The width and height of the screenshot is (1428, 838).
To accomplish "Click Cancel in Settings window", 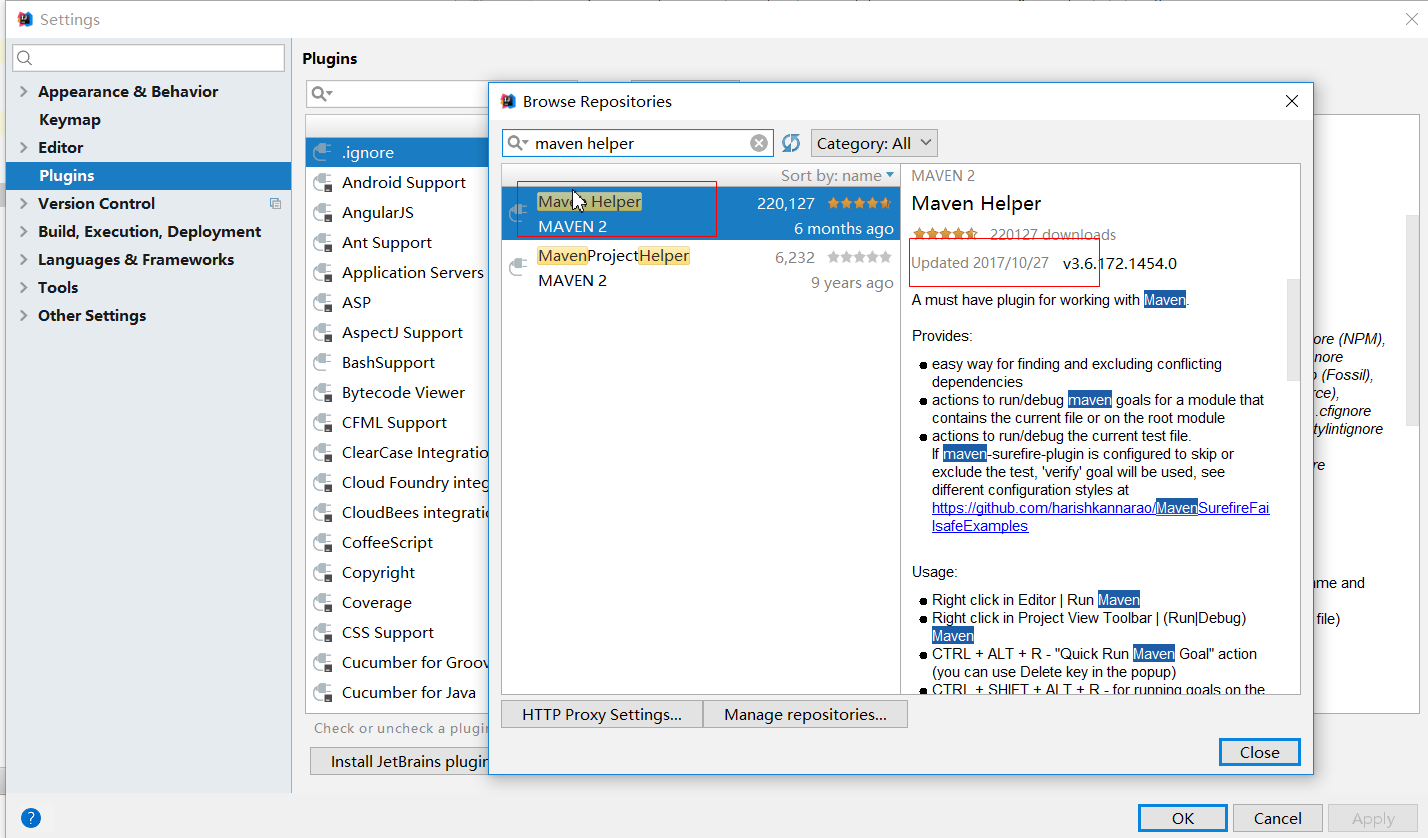I will [1277, 818].
